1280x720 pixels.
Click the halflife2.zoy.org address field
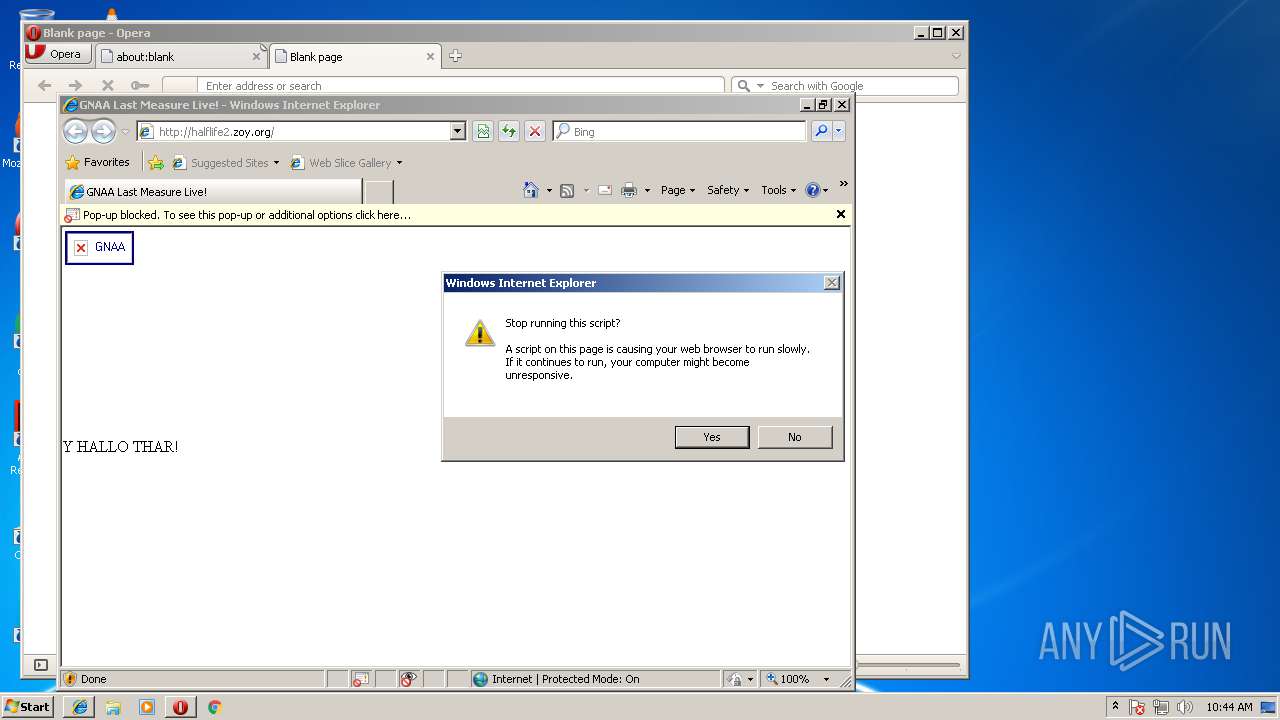click(x=293, y=131)
